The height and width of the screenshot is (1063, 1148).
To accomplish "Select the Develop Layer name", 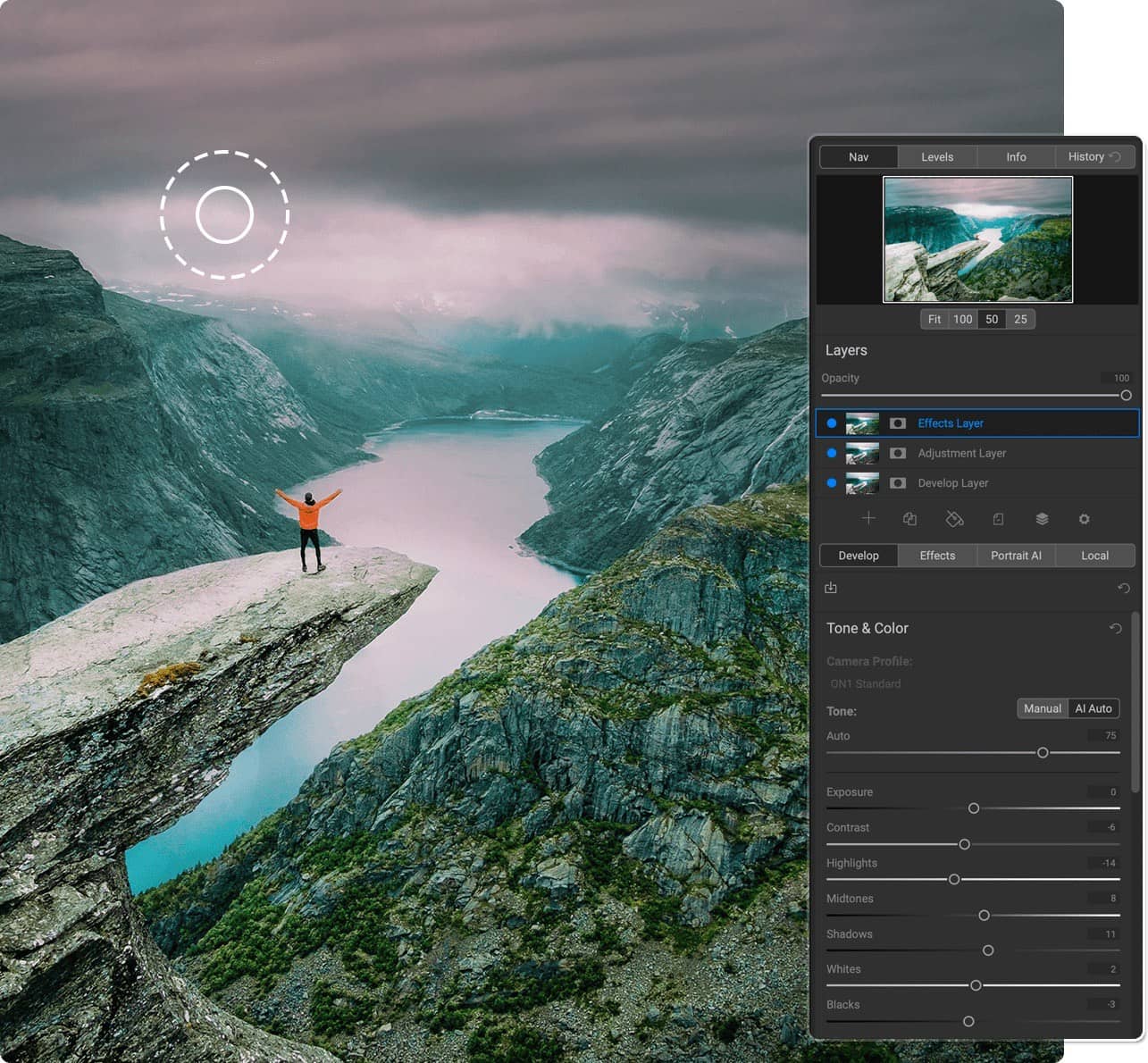I will [953, 483].
